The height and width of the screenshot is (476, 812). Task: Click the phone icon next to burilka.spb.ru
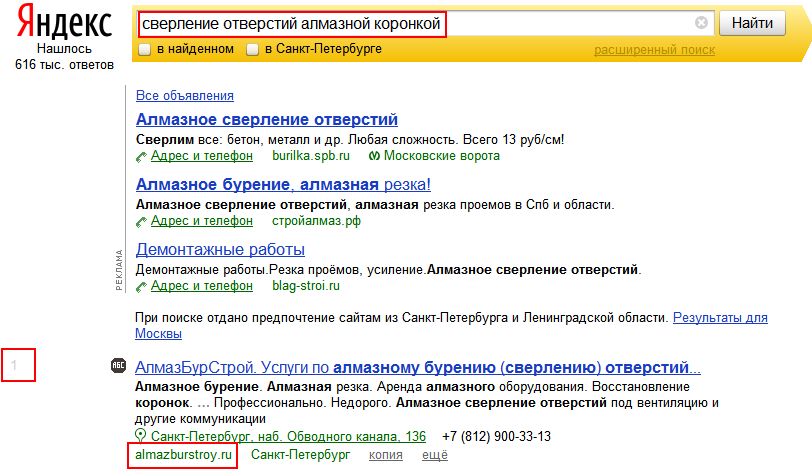[x=141, y=156]
